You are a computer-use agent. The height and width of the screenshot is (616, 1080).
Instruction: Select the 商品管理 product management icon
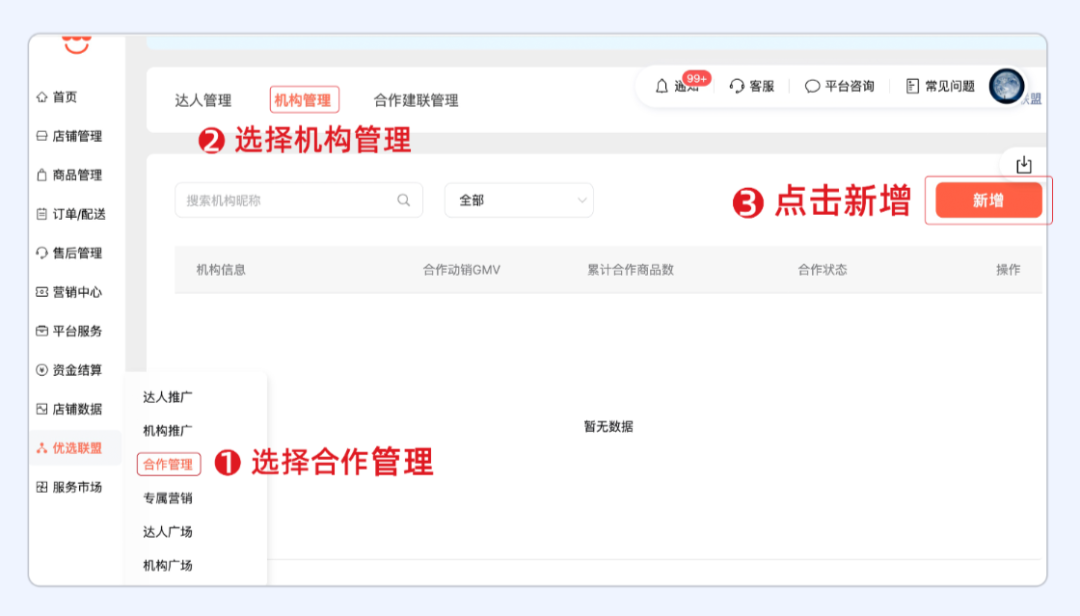[40, 175]
